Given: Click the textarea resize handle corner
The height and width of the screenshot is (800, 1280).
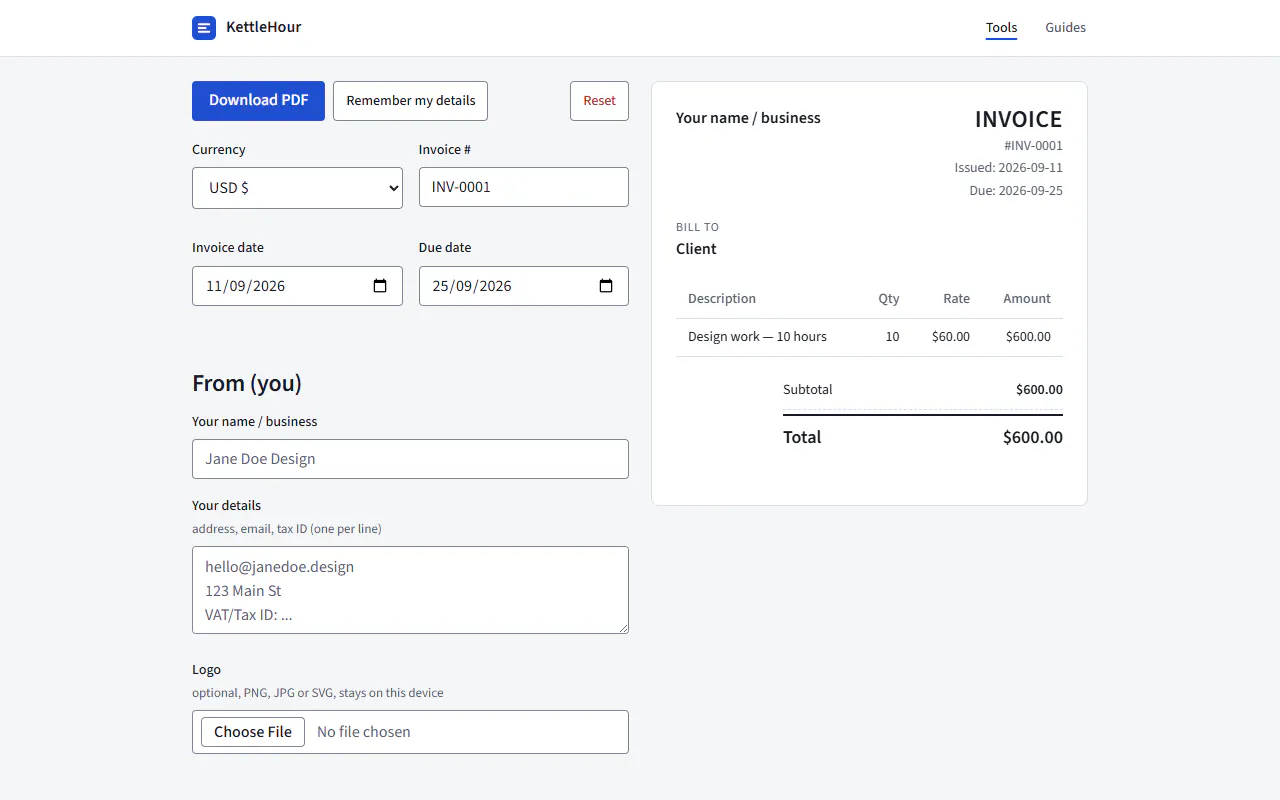Looking at the screenshot, I should tap(622, 627).
